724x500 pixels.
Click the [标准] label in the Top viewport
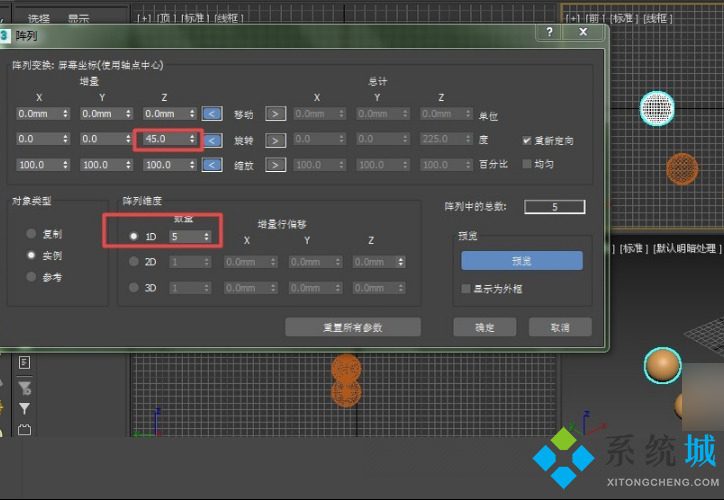click(196, 18)
